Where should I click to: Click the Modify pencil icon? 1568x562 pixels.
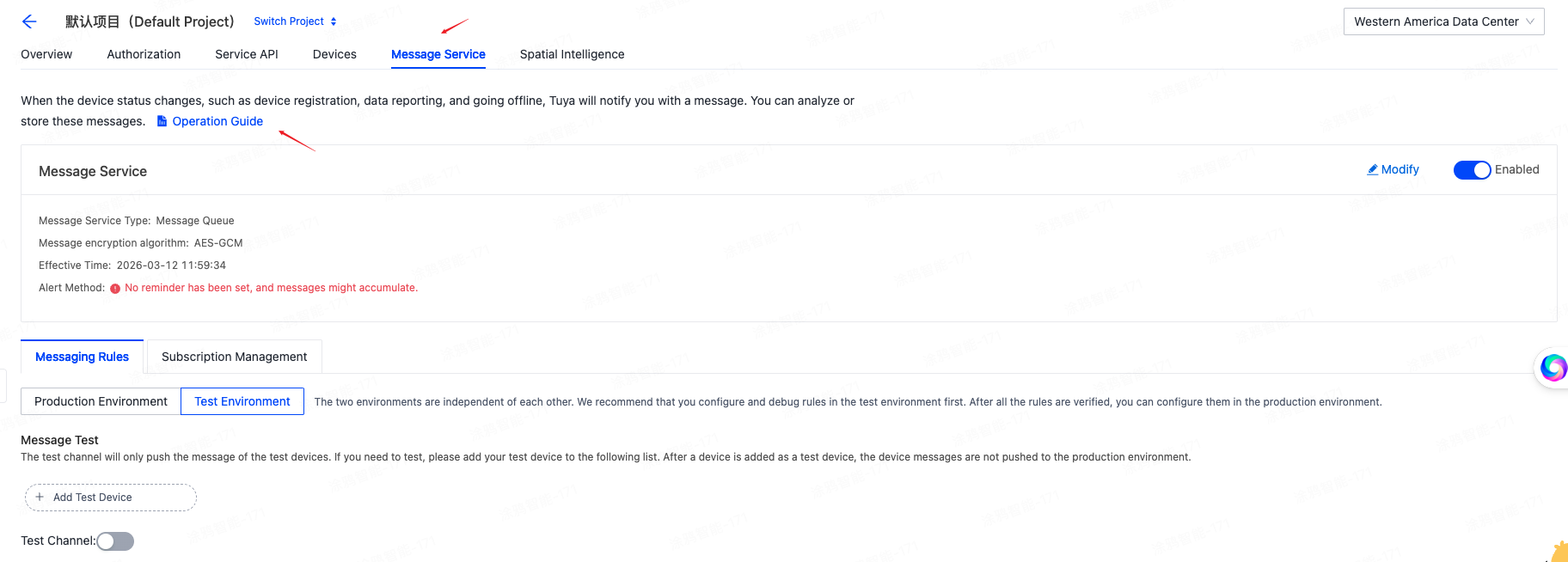click(x=1373, y=169)
